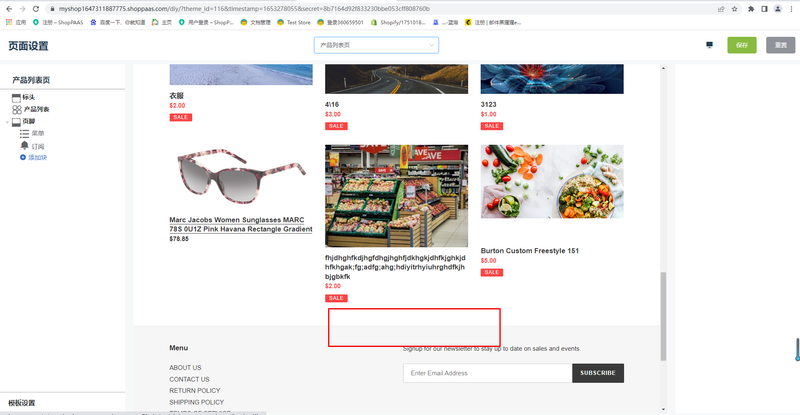Screen dimensions: 800x415
Task: Open the 订阅 bell block in the sidebar
Action: point(25,146)
